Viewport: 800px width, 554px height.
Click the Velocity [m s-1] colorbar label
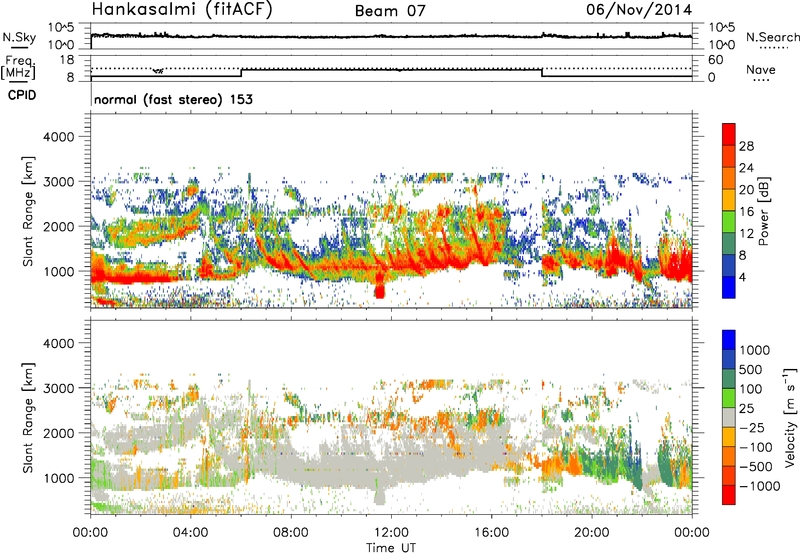click(x=790, y=417)
